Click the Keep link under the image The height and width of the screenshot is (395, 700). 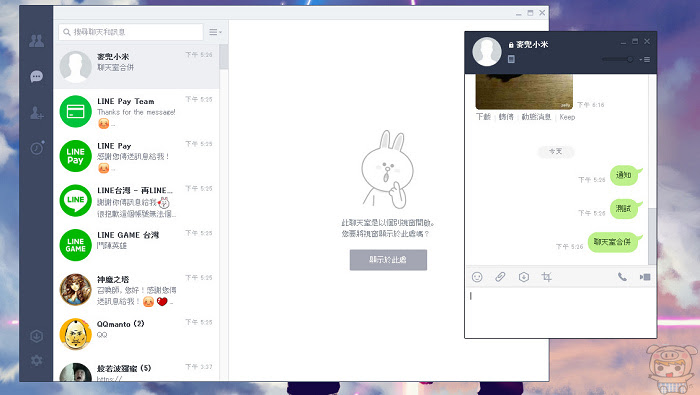[x=567, y=117]
